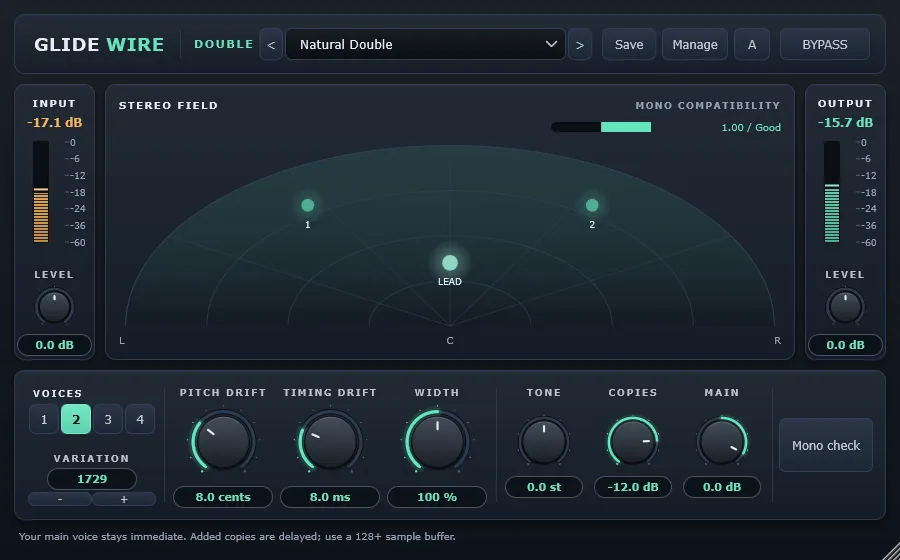This screenshot has height=560, width=900.
Task: Click the mono compatibility meter bar
Action: [601, 127]
